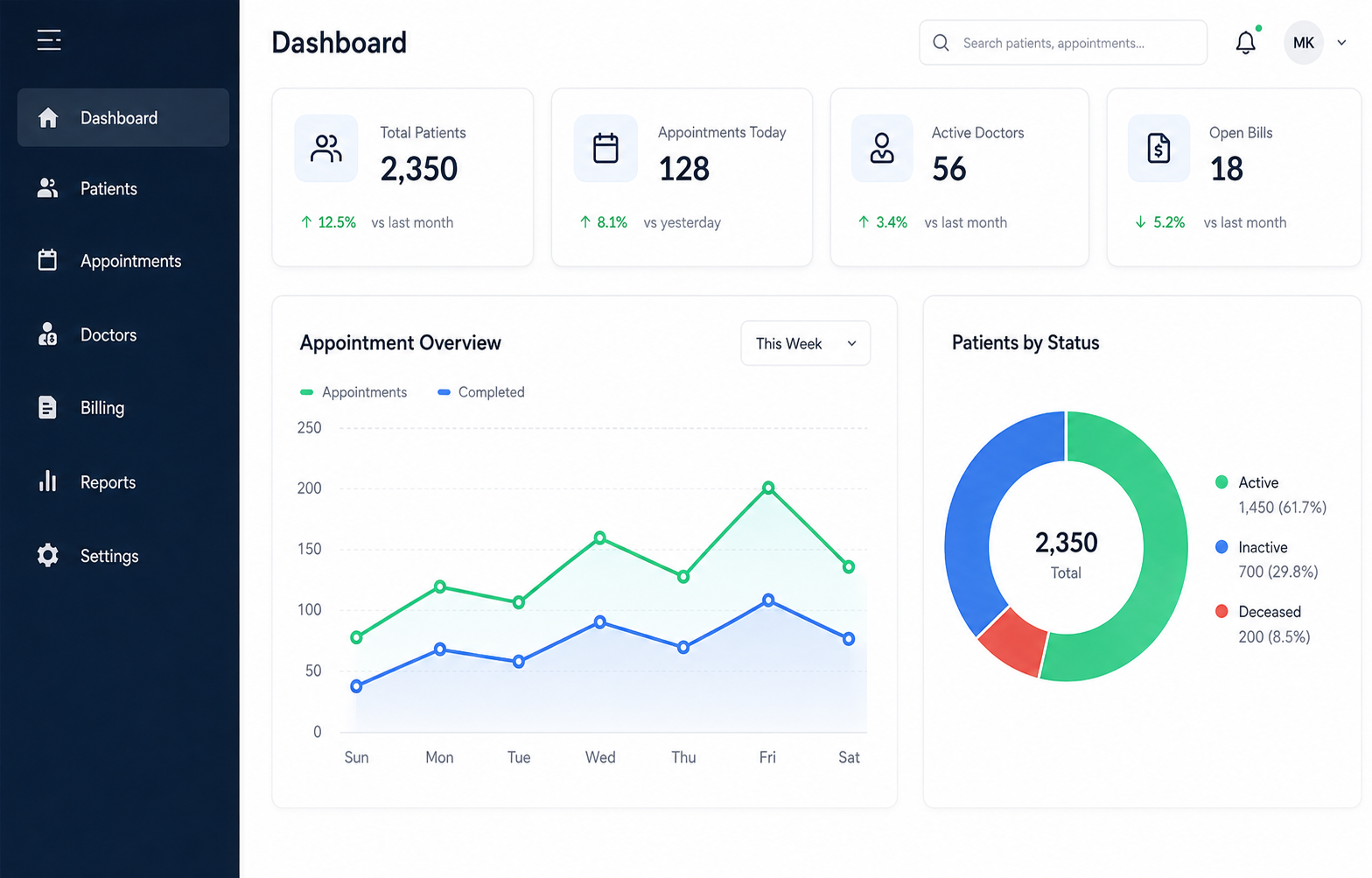Focus the Search patients, appointments field
1372x878 pixels.
1063,43
